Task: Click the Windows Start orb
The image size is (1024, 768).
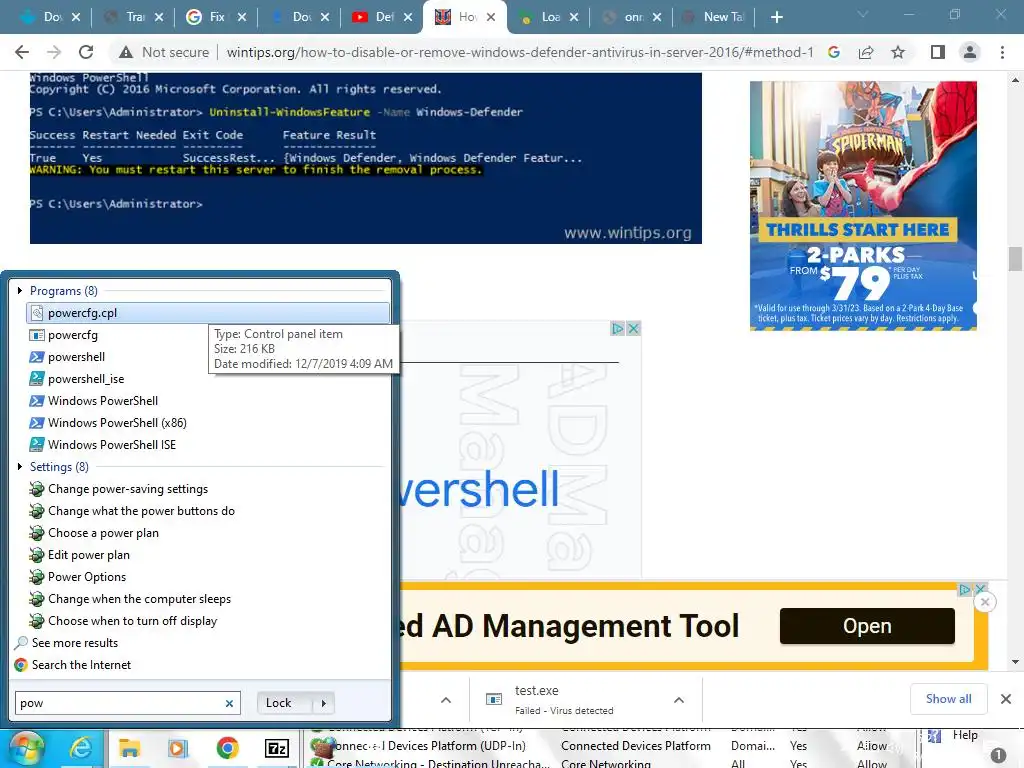Action: [25, 750]
